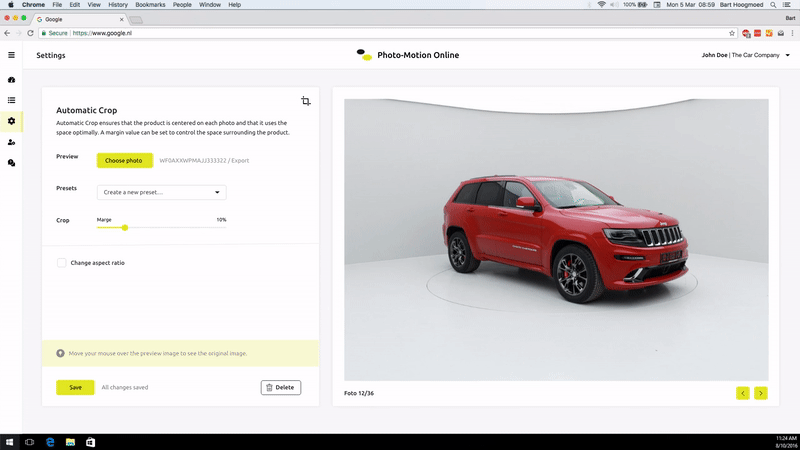This screenshot has height=450, width=800.
Task: Open user management from the sidebar
Action: point(11,142)
